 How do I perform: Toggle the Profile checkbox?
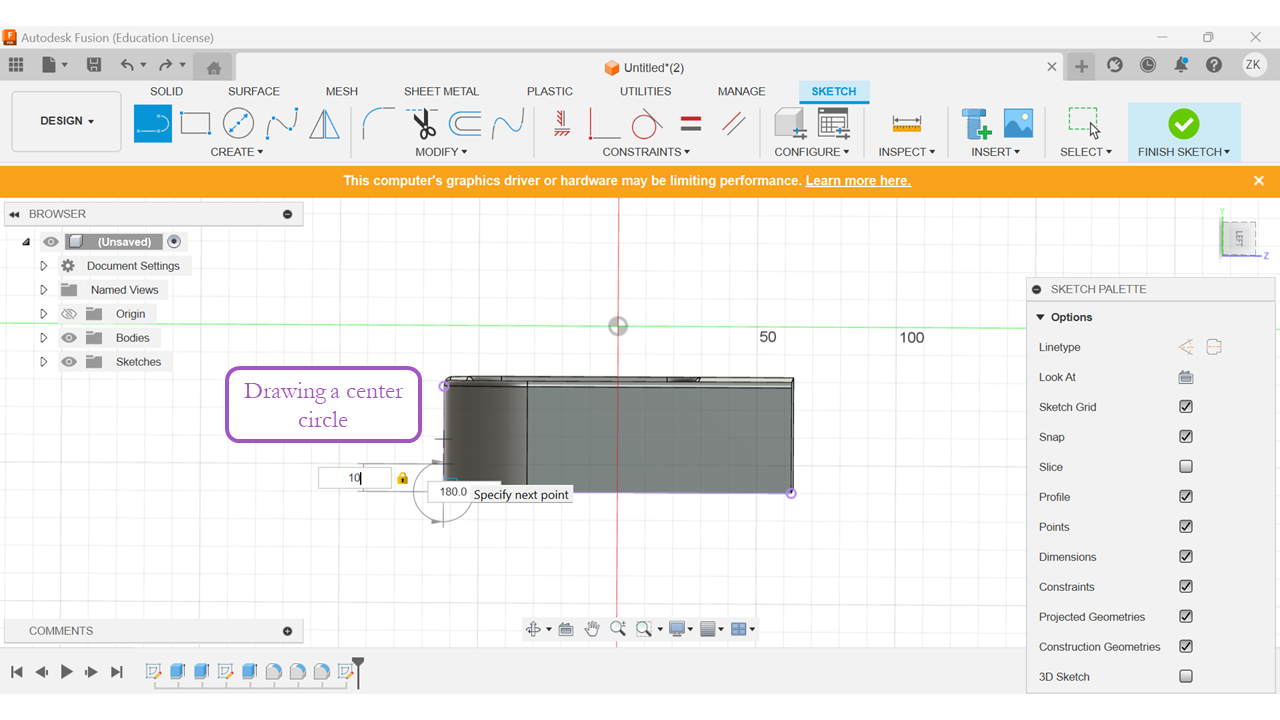[1186, 497]
